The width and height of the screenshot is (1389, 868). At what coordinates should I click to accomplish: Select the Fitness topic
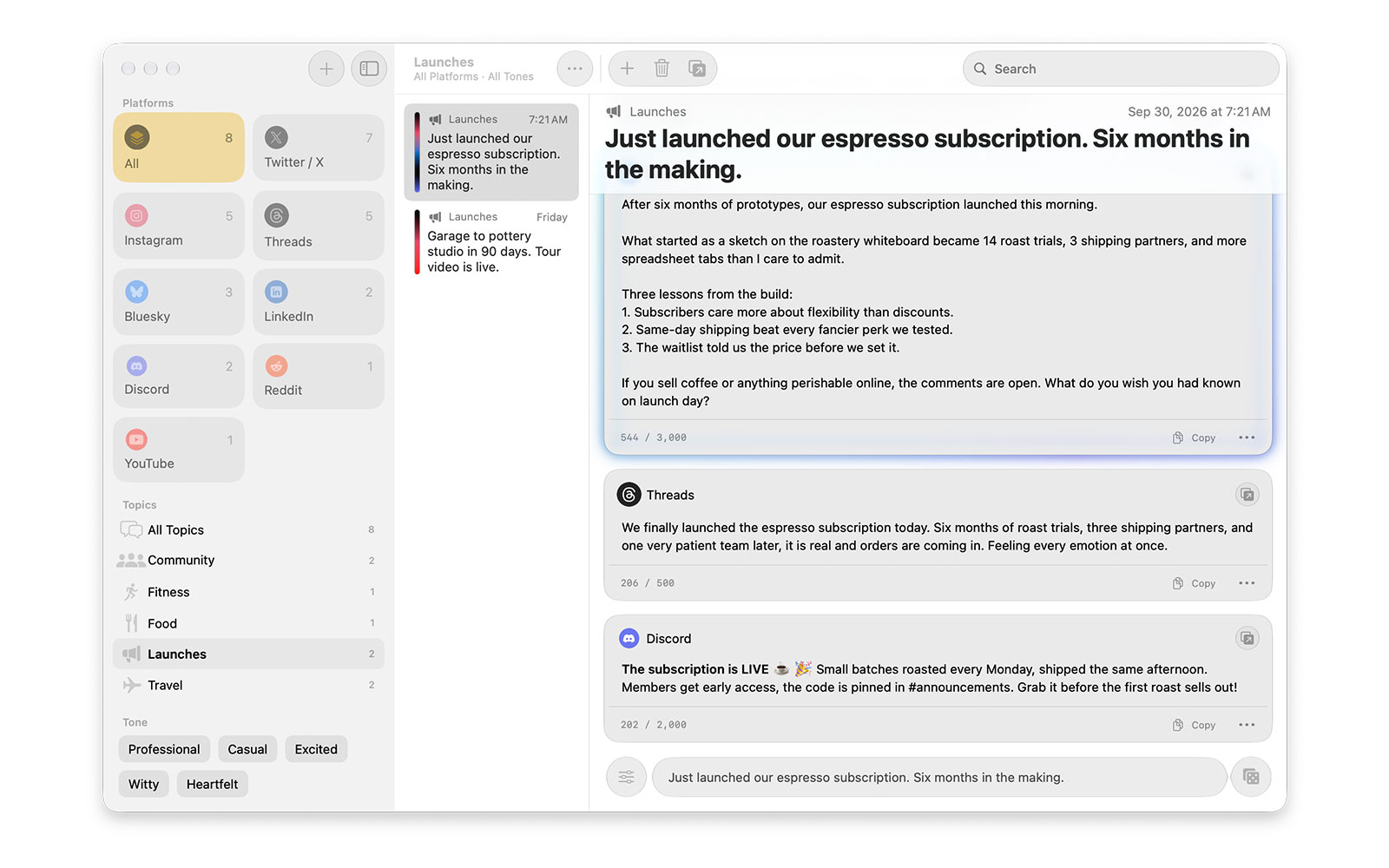pos(248,592)
